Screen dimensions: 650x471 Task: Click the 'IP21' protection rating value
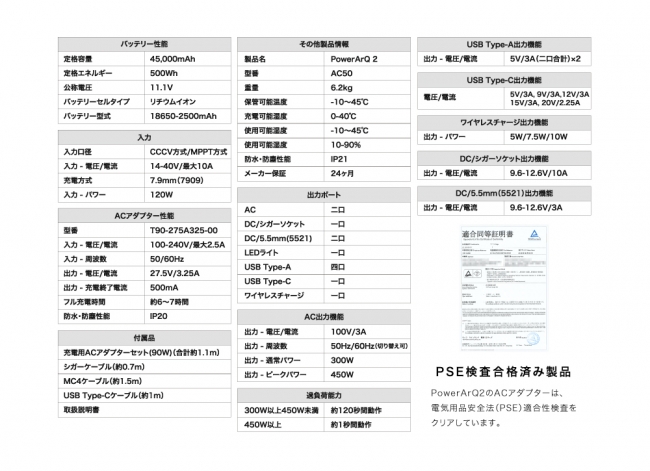coord(339,159)
